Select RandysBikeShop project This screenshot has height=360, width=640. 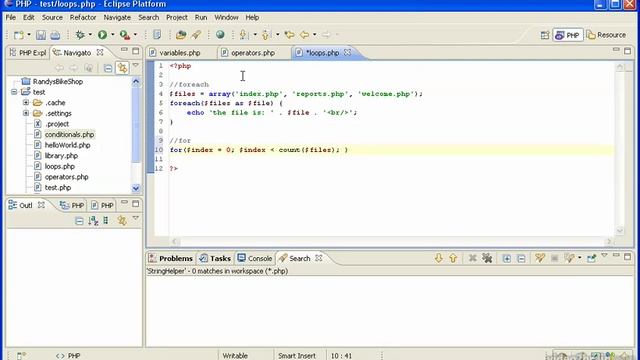(x=58, y=81)
